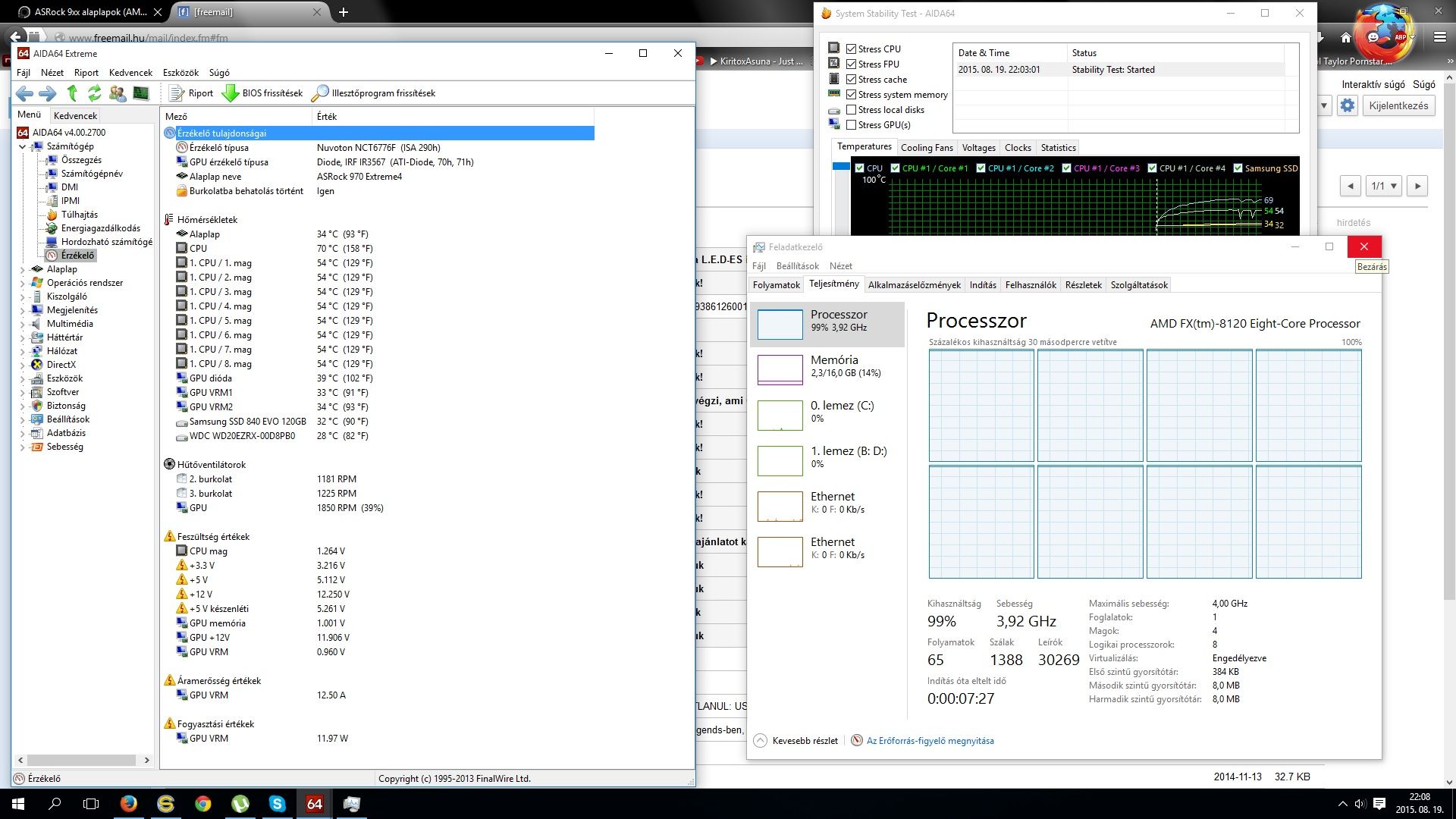Toggle CPU #1 / Core #3 graph checkbox
The image size is (1456, 819).
(1067, 168)
